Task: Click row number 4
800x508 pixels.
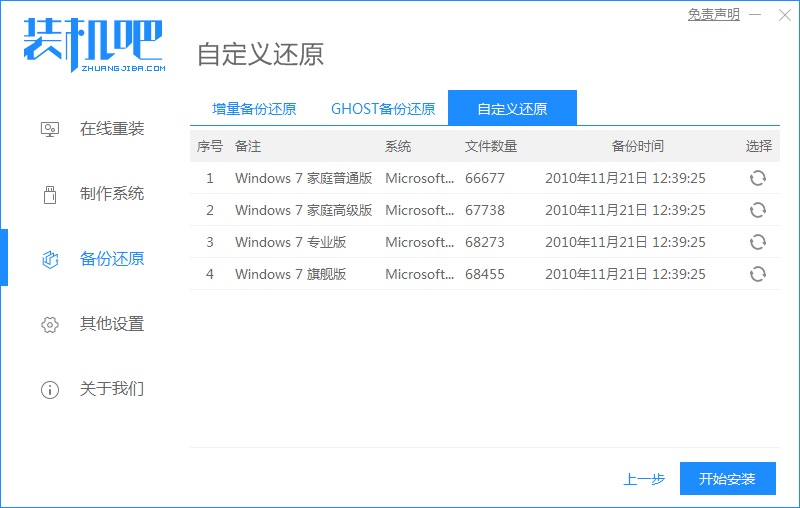Action: pyautogui.click(x=210, y=274)
